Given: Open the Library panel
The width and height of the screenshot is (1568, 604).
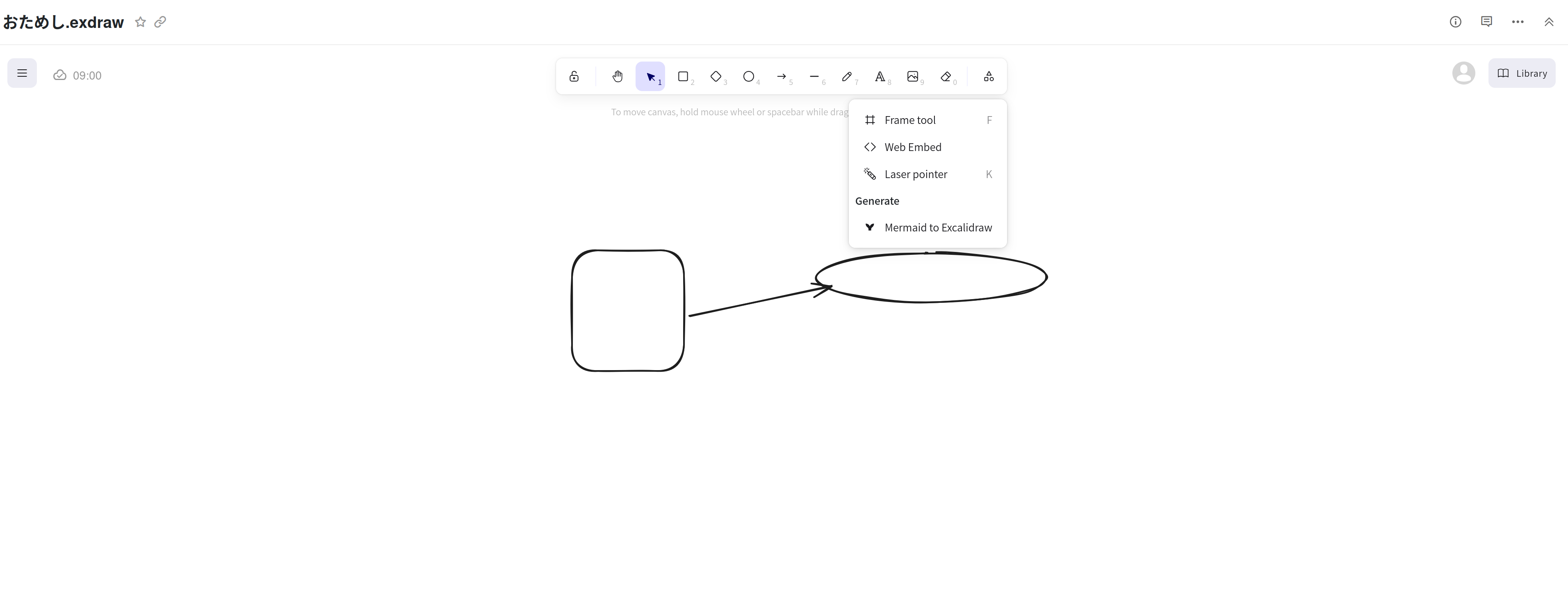Looking at the screenshot, I should click(1522, 73).
